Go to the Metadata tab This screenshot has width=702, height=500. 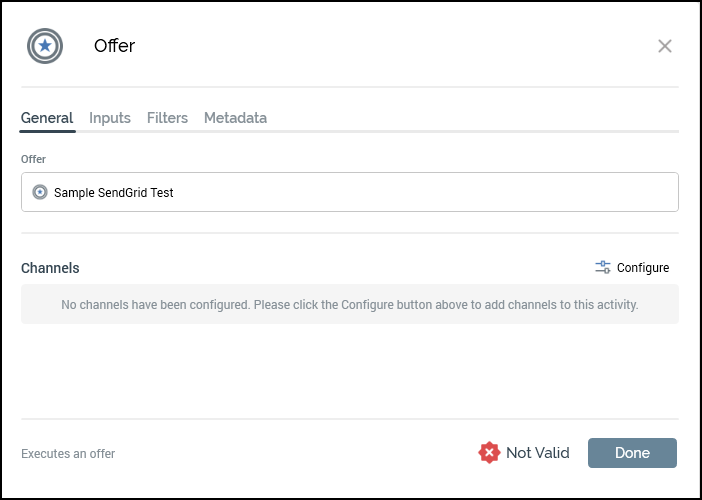pos(235,118)
